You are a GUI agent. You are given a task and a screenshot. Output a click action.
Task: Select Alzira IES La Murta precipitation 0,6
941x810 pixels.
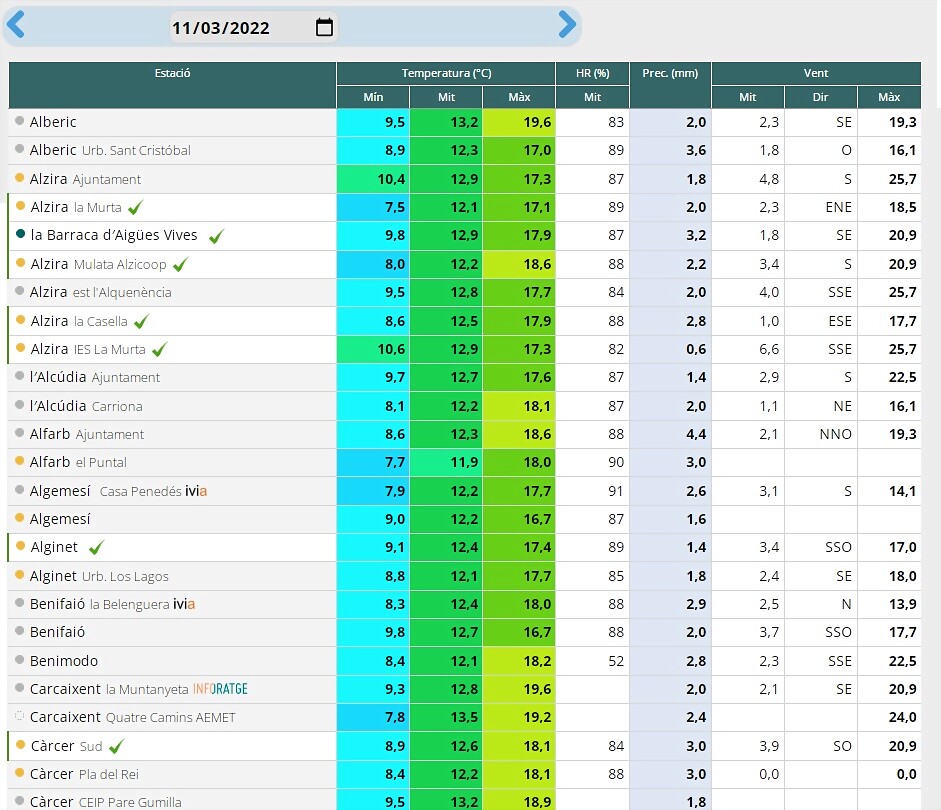pos(670,349)
